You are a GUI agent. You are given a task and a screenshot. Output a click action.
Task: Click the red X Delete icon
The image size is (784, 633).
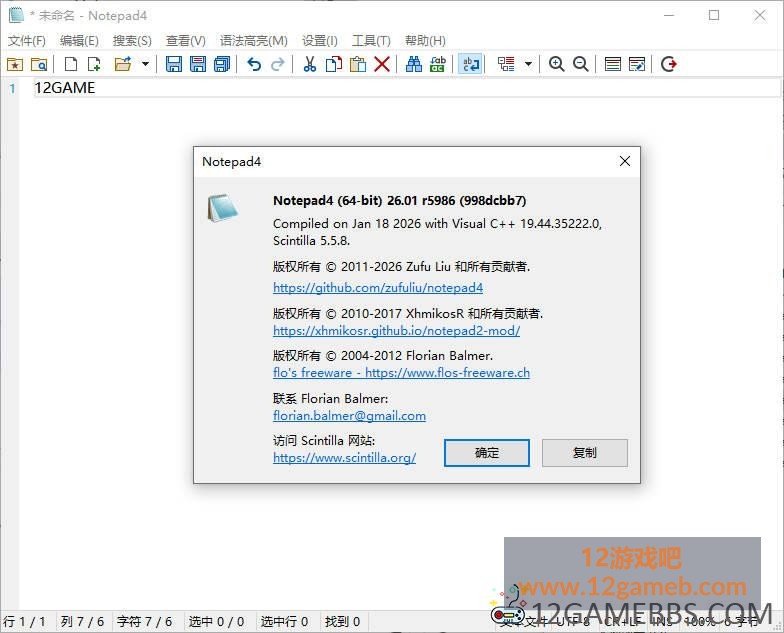point(382,64)
